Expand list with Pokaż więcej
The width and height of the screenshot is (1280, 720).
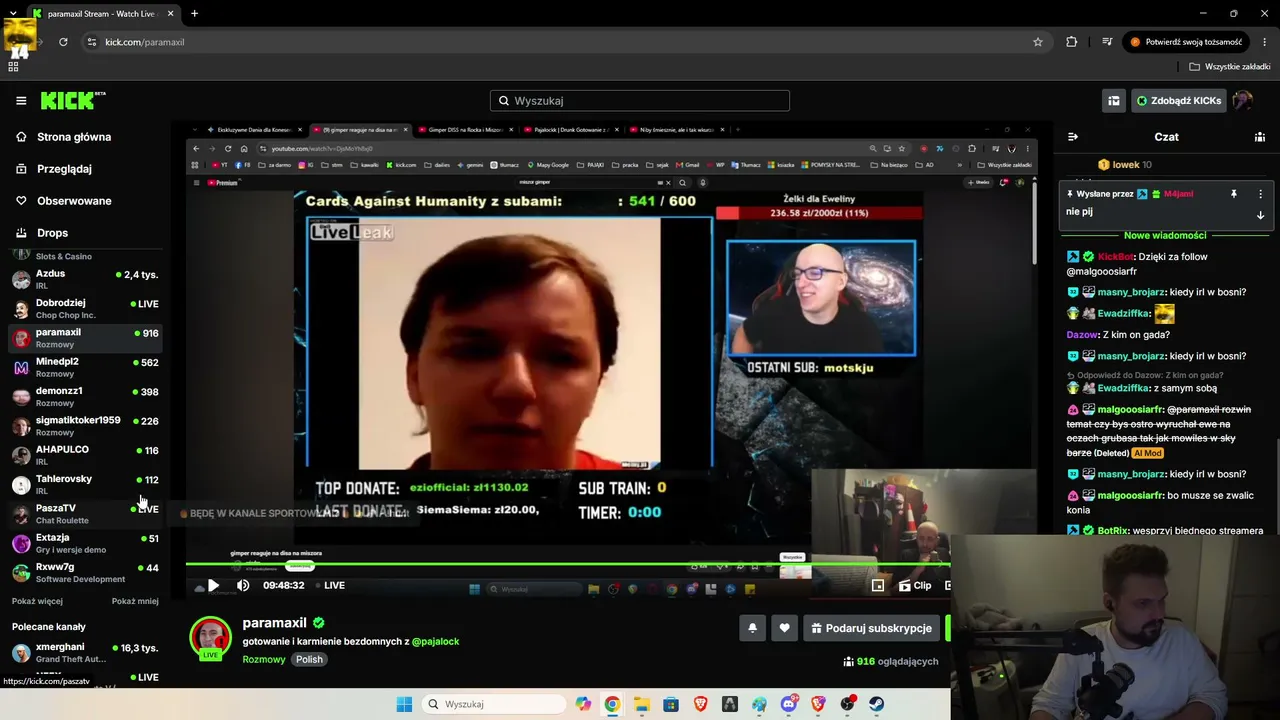(37, 601)
